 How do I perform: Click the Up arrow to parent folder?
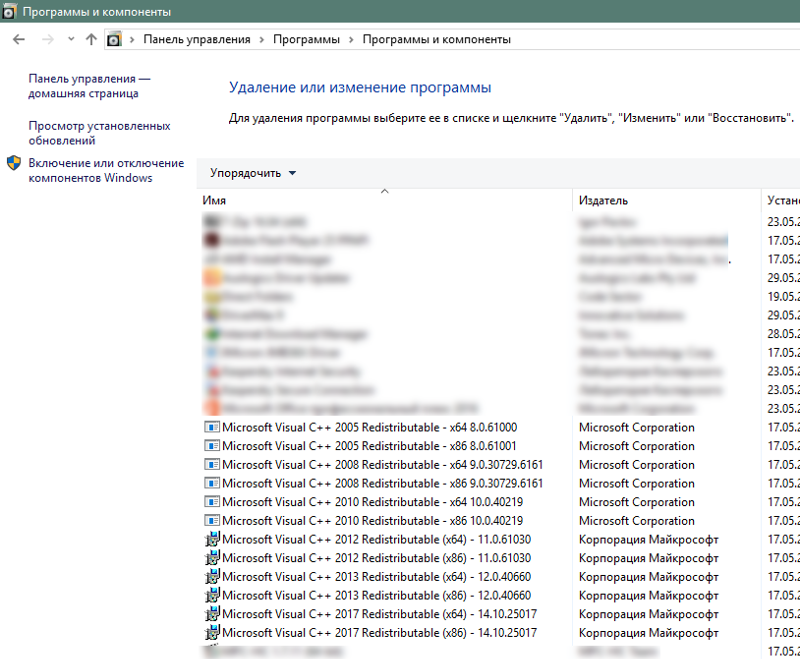pos(91,39)
